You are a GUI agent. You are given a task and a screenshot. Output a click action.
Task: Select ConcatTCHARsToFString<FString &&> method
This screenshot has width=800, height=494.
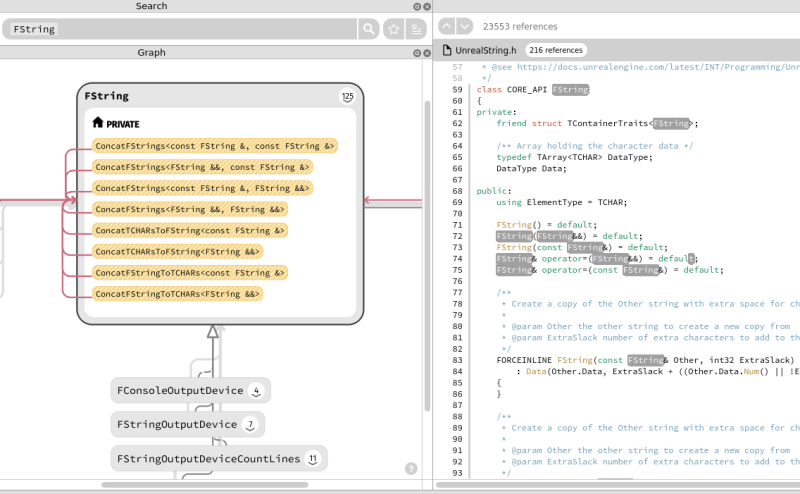point(177,252)
